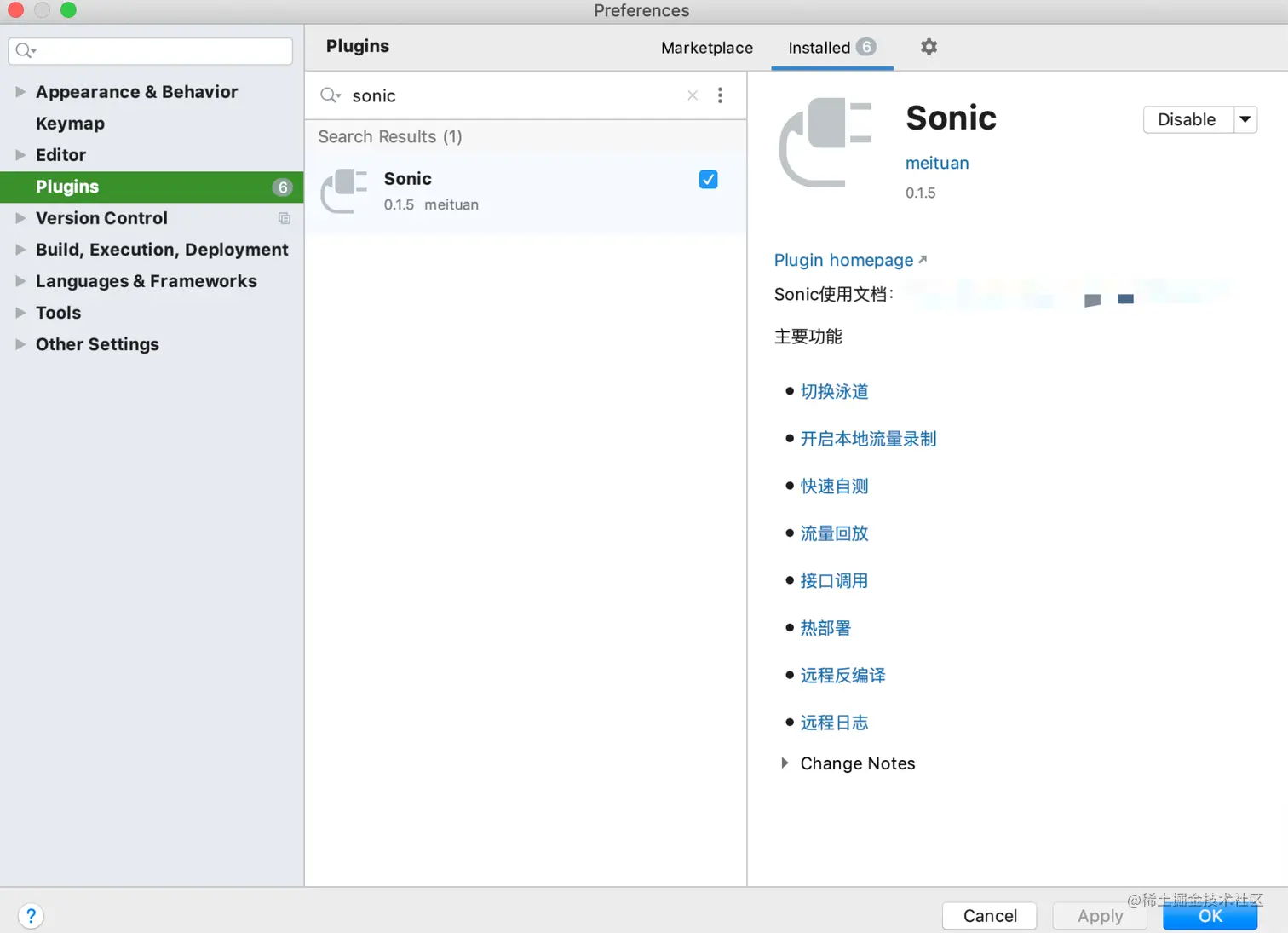The width and height of the screenshot is (1288, 933).
Task: Click the 0.1.5 version under the Sonic title
Action: point(920,193)
